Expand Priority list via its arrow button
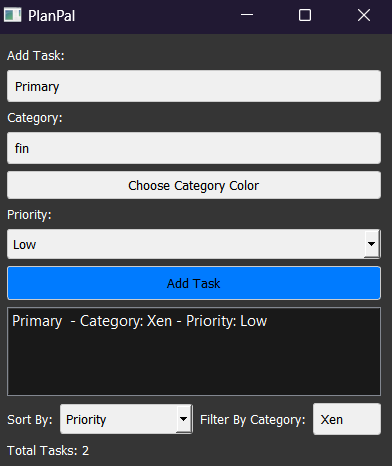 [x=371, y=244]
